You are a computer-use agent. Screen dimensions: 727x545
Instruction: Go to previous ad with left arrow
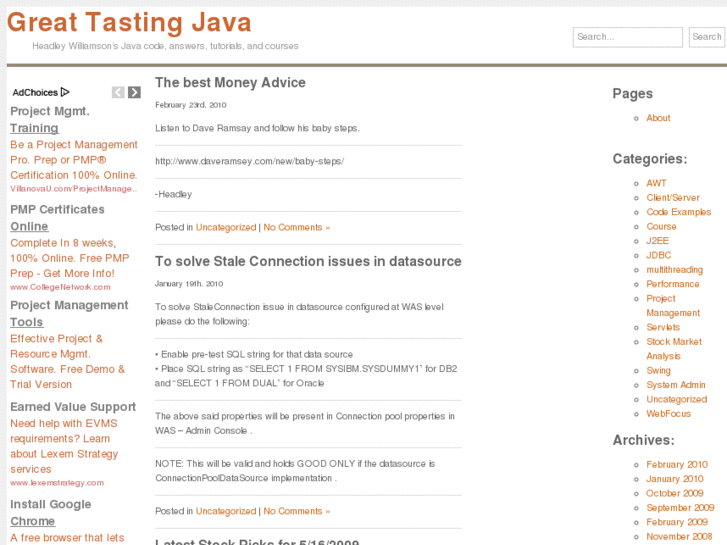coord(118,92)
